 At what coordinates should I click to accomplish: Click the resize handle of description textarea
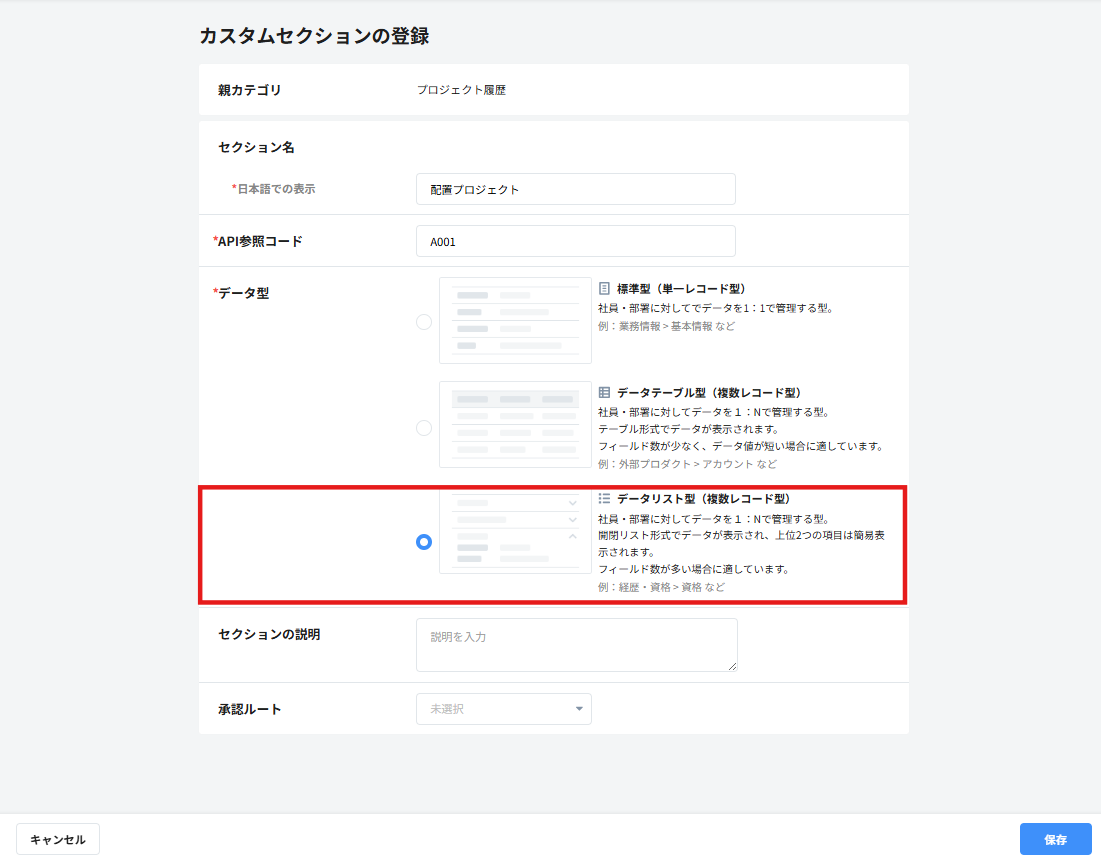pos(732,666)
